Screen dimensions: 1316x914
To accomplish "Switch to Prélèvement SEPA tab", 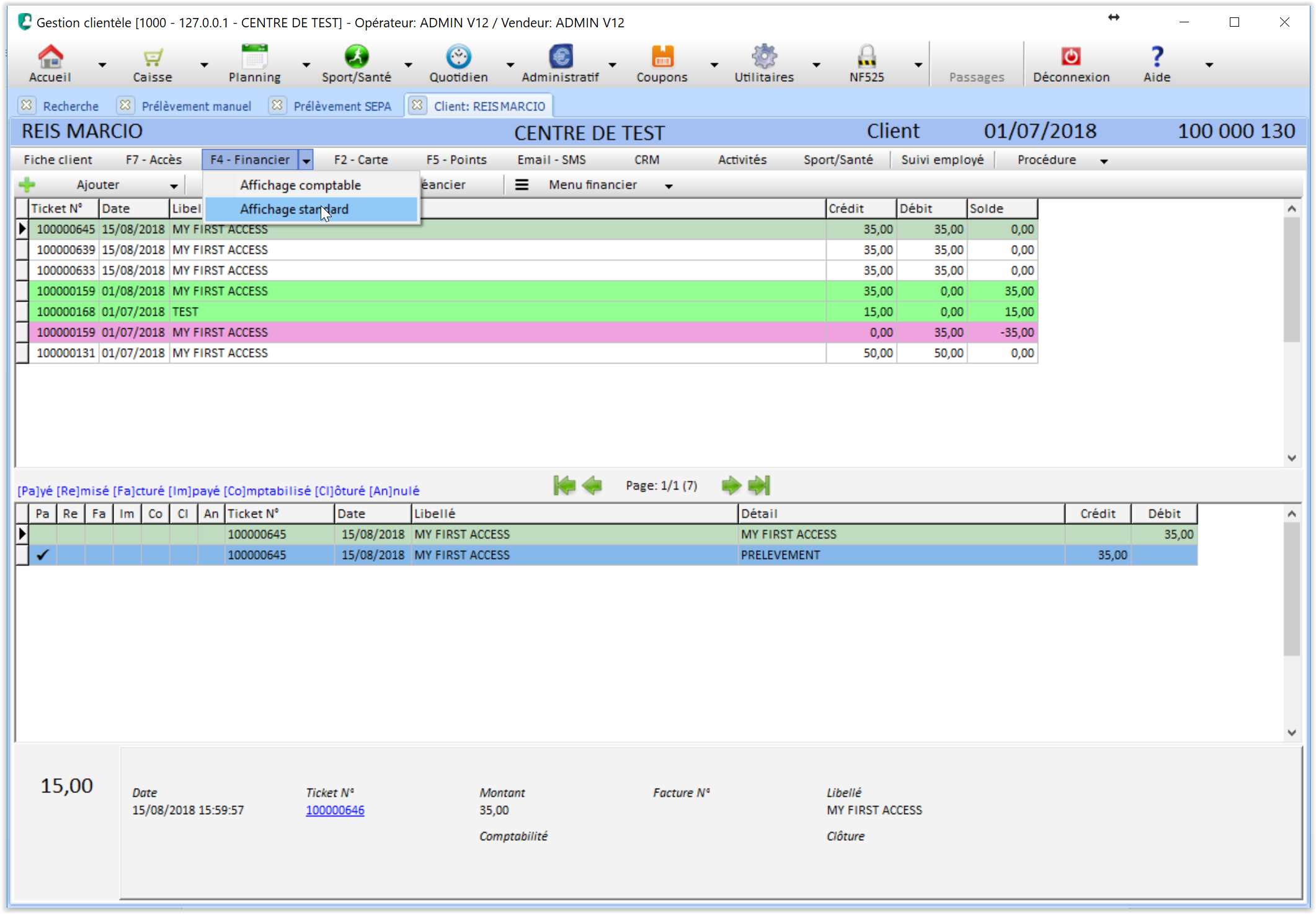I will tap(342, 106).
